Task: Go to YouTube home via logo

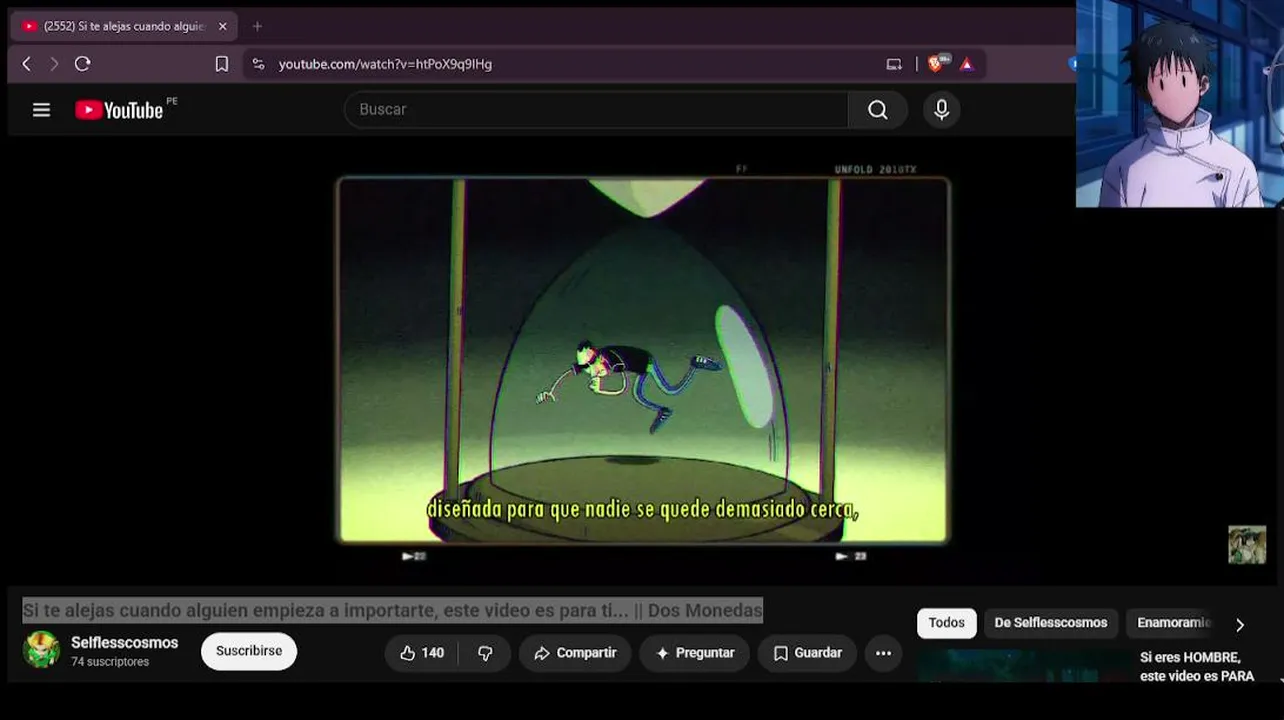Action: [119, 110]
